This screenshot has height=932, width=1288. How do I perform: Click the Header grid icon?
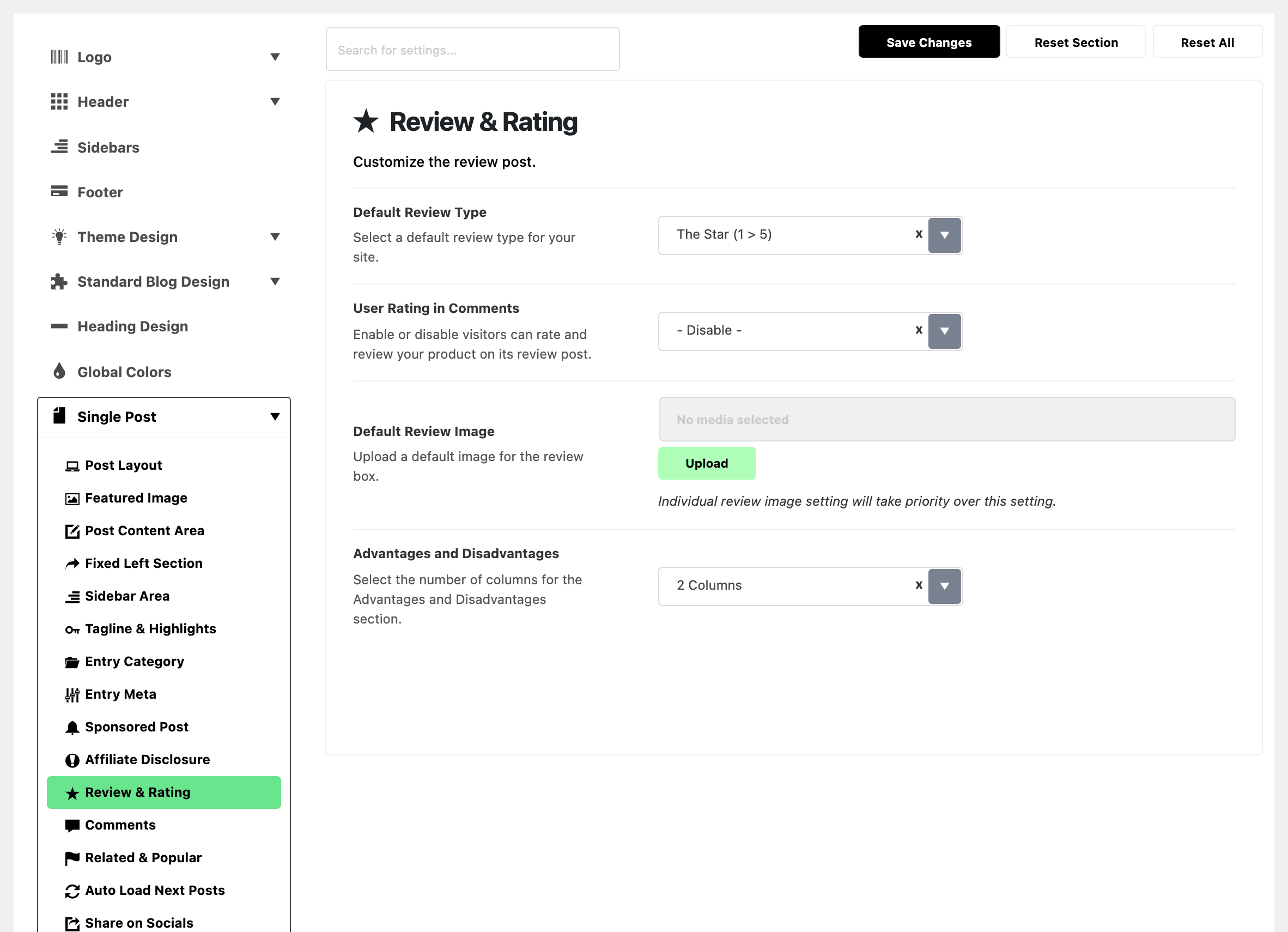tap(59, 102)
